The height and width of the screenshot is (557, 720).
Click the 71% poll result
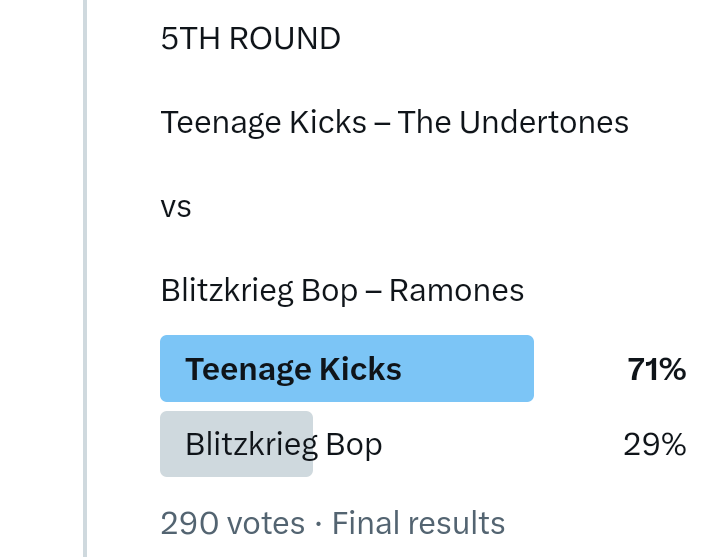point(656,370)
